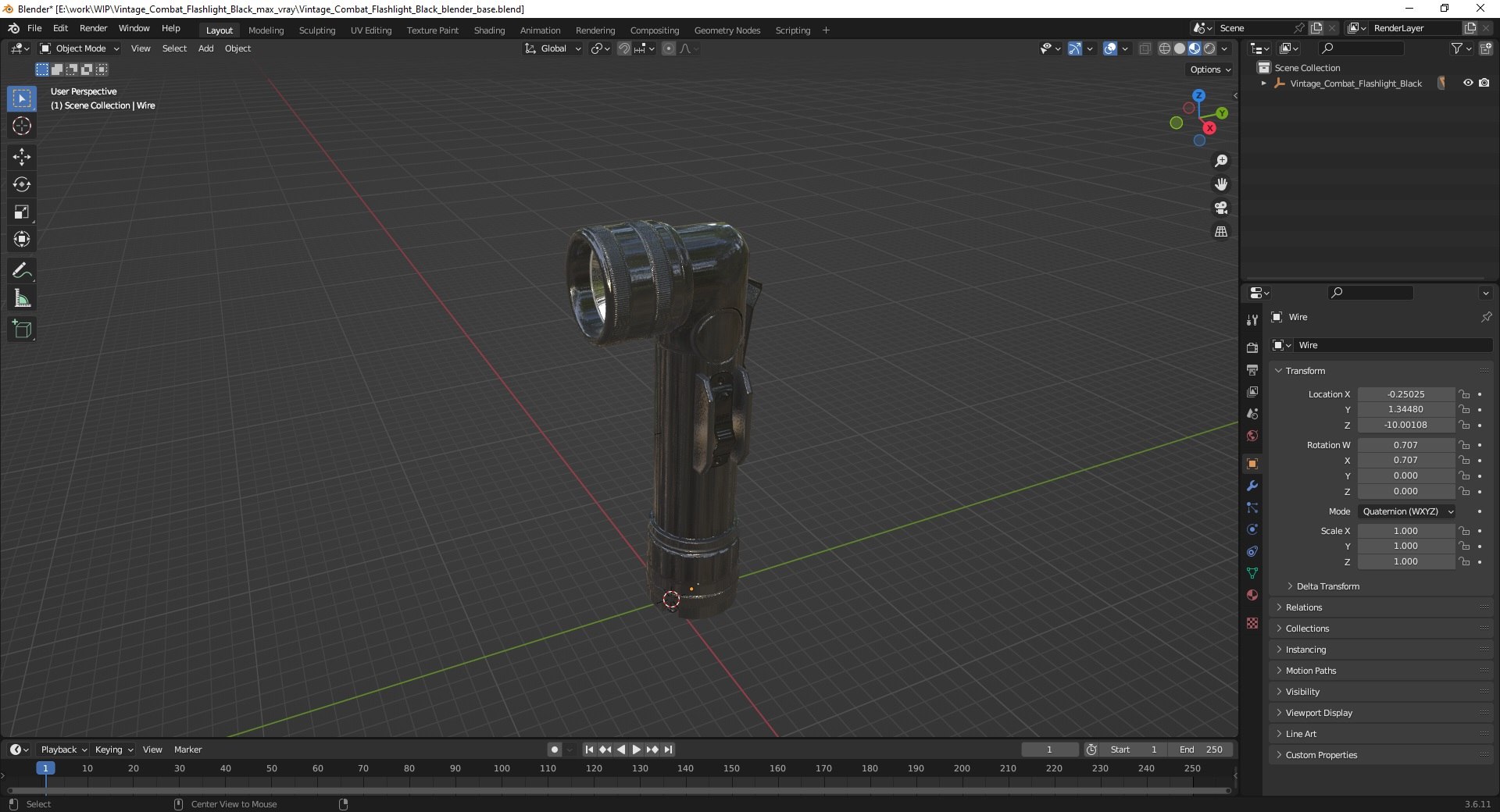This screenshot has height=812, width=1500.
Task: Expand Vintage_Combat_Flashlight_Black outliner item
Action: coord(1264,84)
